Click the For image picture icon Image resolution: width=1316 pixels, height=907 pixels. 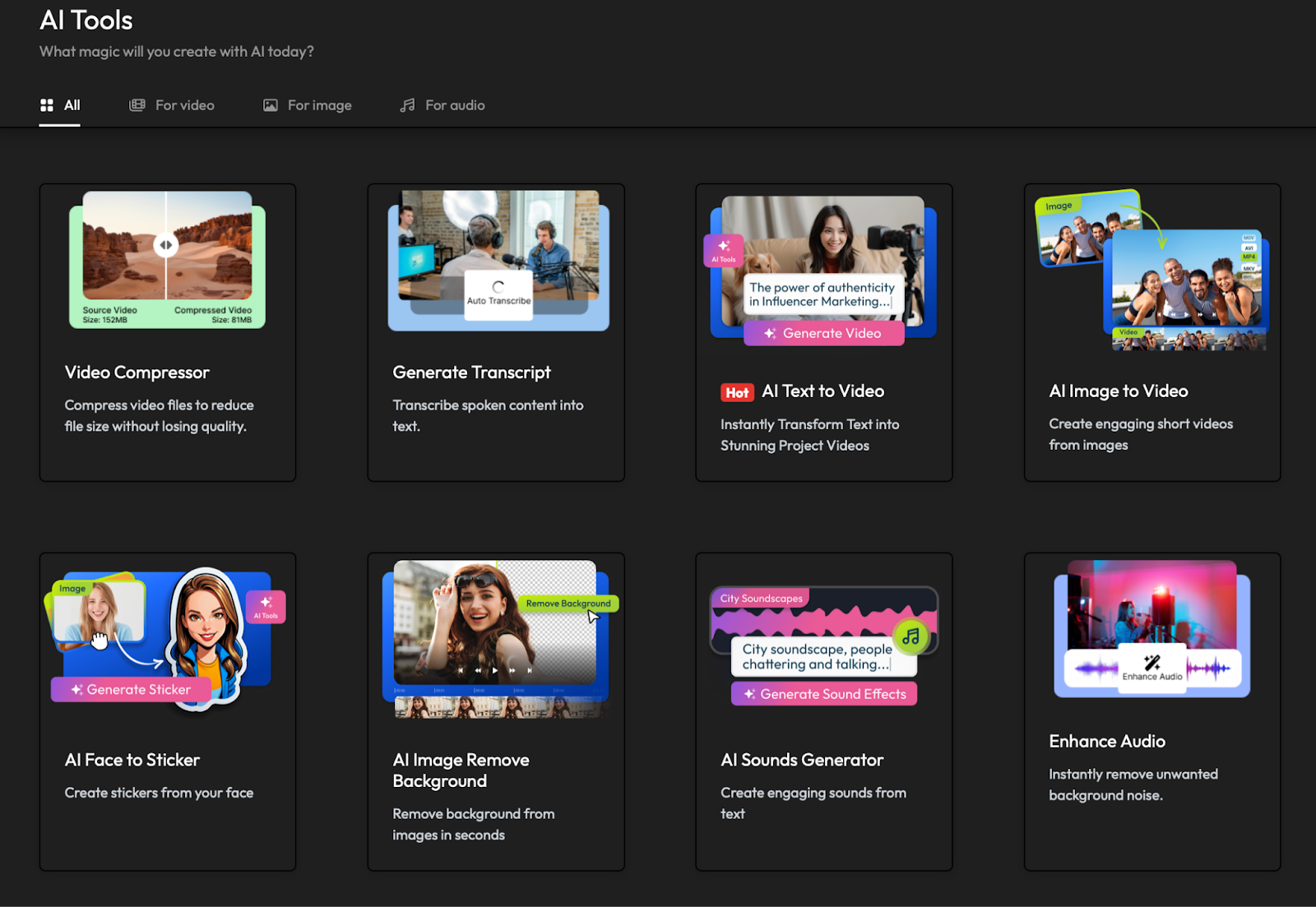270,105
